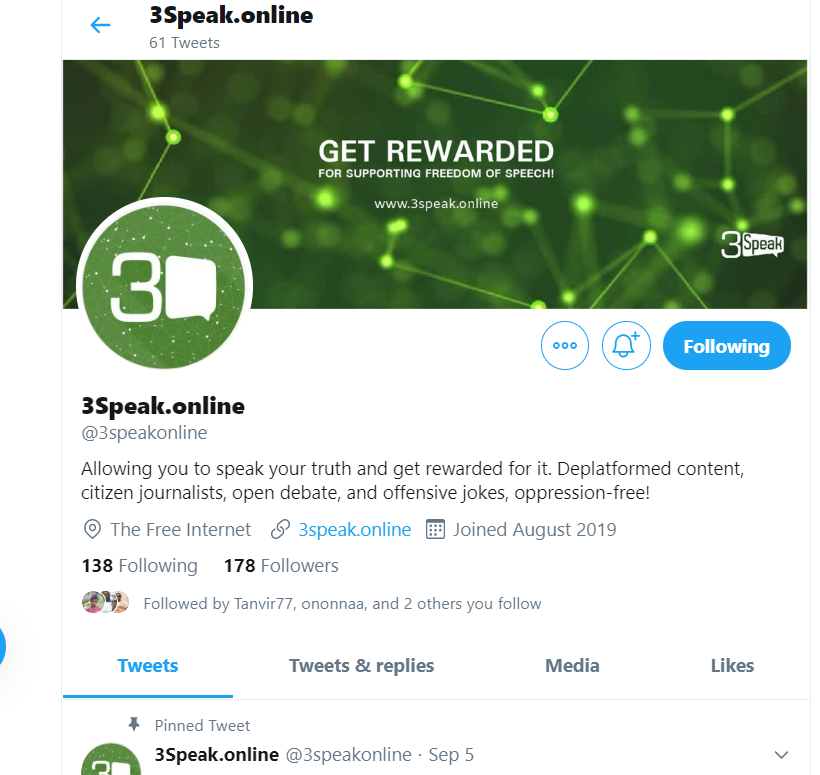Open the Followed by Tanvir77, ononnaa link
Image resolution: width=820 pixels, height=775 pixels.
(x=342, y=603)
